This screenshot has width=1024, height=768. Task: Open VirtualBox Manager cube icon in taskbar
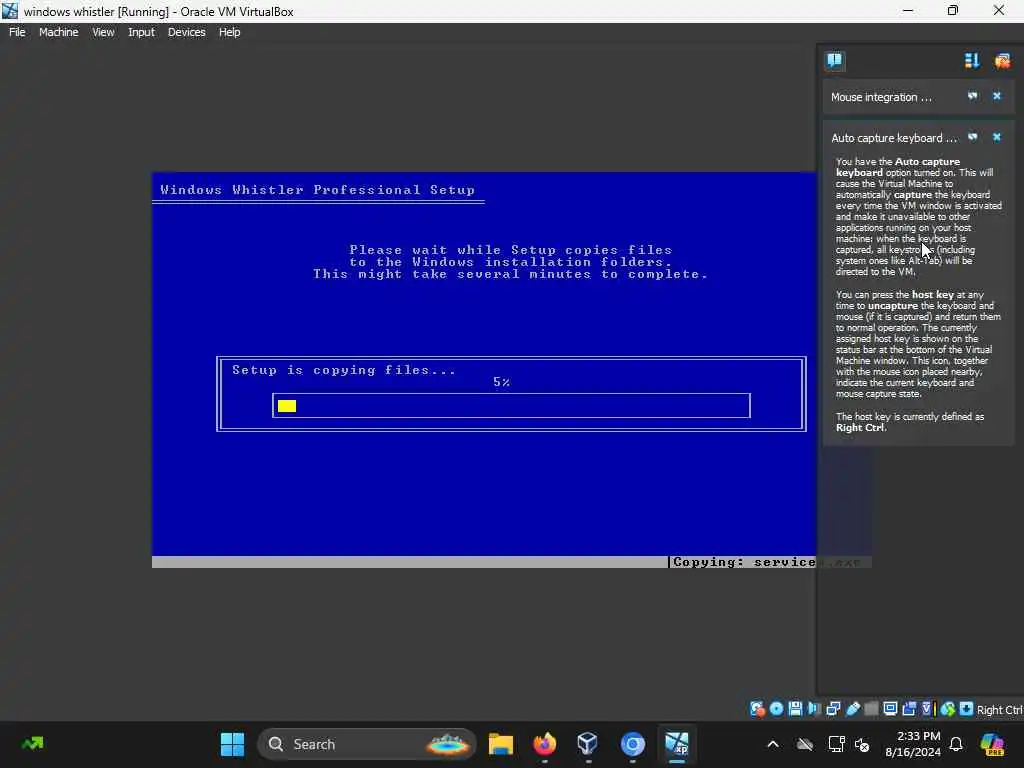pyautogui.click(x=588, y=744)
